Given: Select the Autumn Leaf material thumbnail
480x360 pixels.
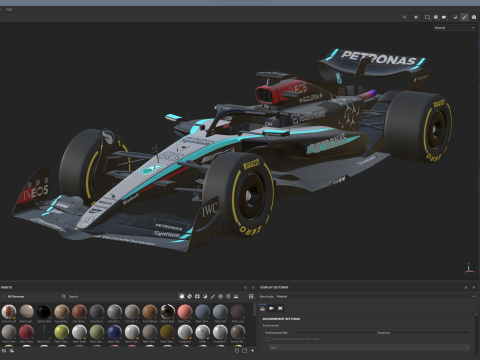Looking at the screenshot, I should [9, 312].
